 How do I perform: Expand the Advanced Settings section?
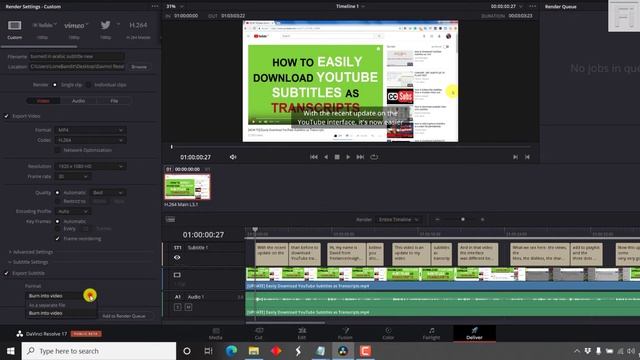[x=31, y=252]
